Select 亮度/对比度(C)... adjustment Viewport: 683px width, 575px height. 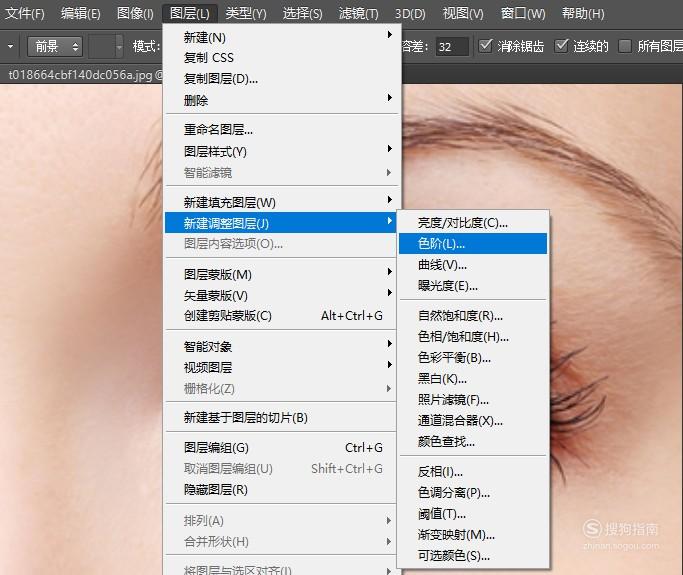pyautogui.click(x=473, y=223)
